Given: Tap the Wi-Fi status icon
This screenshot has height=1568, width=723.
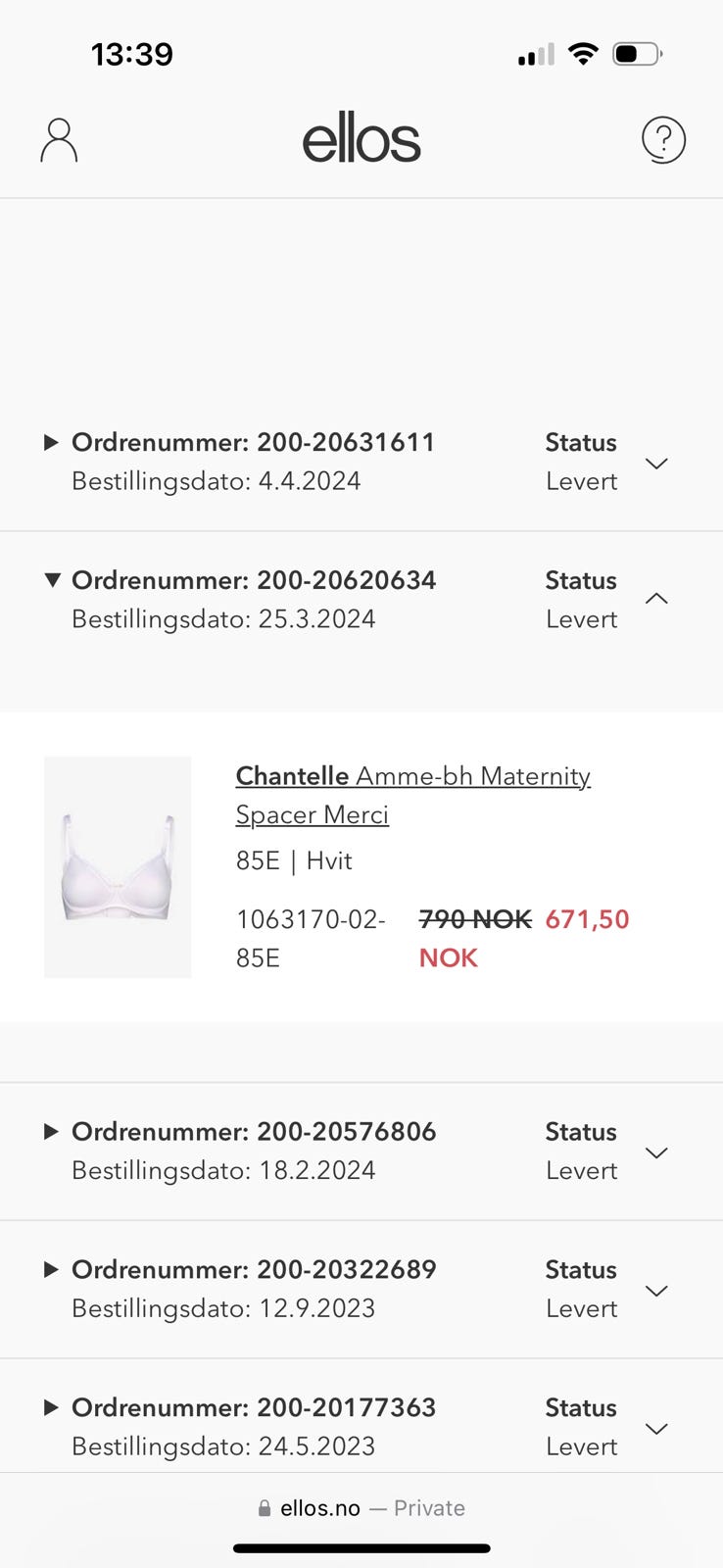Looking at the screenshot, I should pyautogui.click(x=583, y=54).
